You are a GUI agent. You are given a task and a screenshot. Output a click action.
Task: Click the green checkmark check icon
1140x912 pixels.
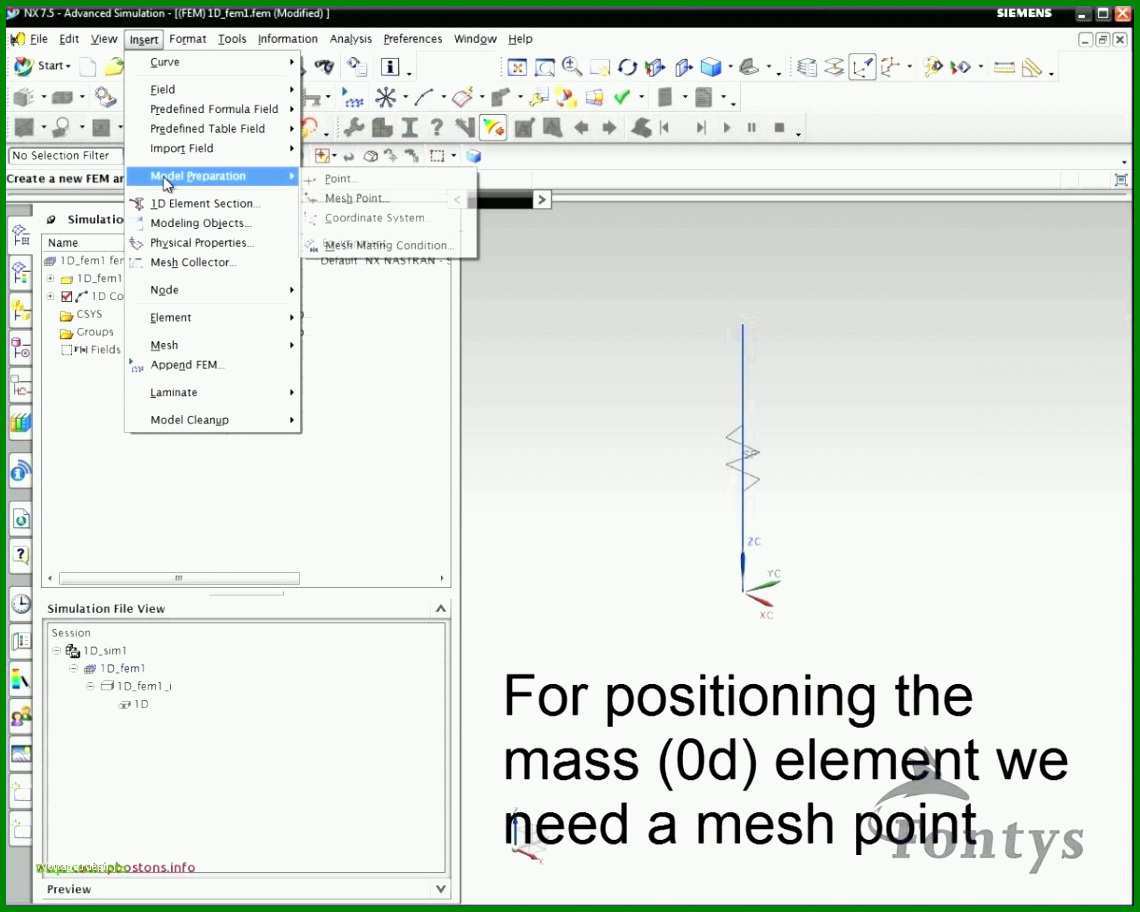pyautogui.click(x=622, y=97)
